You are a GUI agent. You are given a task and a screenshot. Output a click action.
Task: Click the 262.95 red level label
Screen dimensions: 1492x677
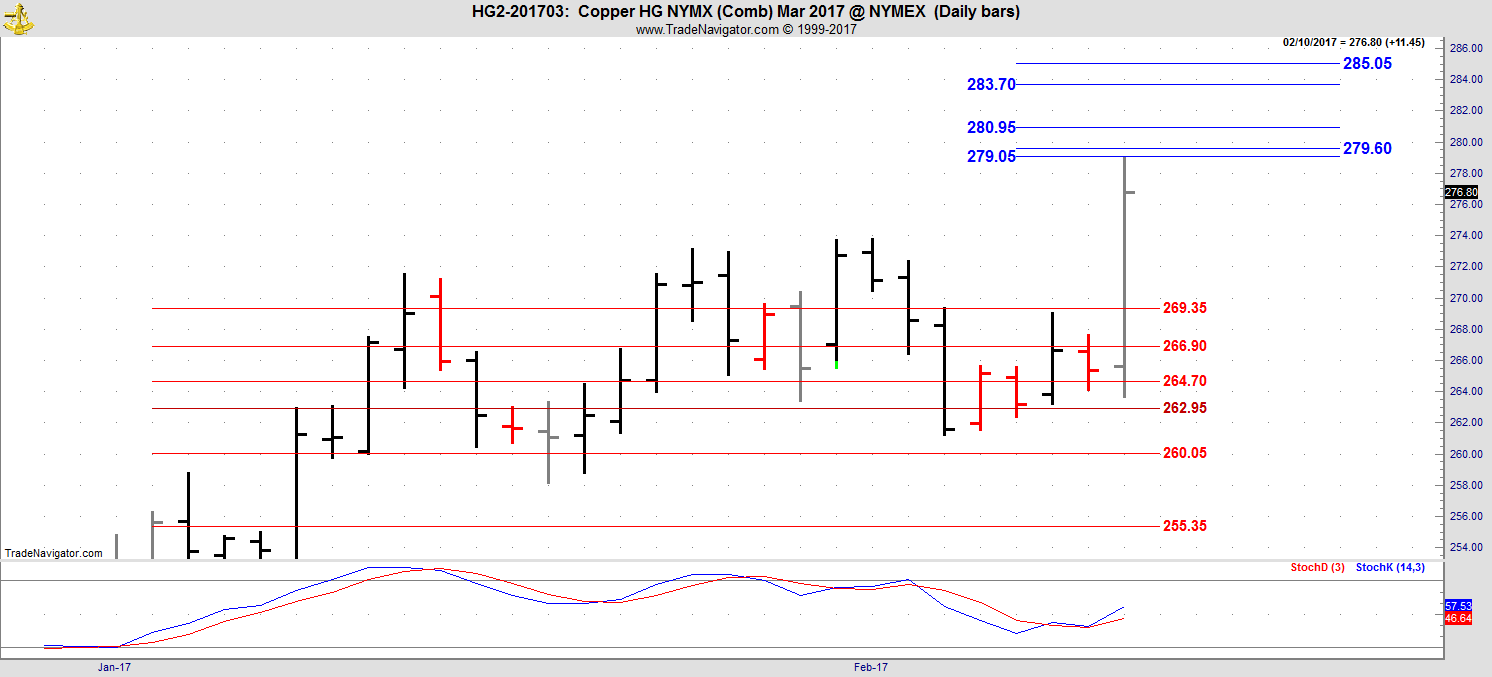pyautogui.click(x=1185, y=408)
